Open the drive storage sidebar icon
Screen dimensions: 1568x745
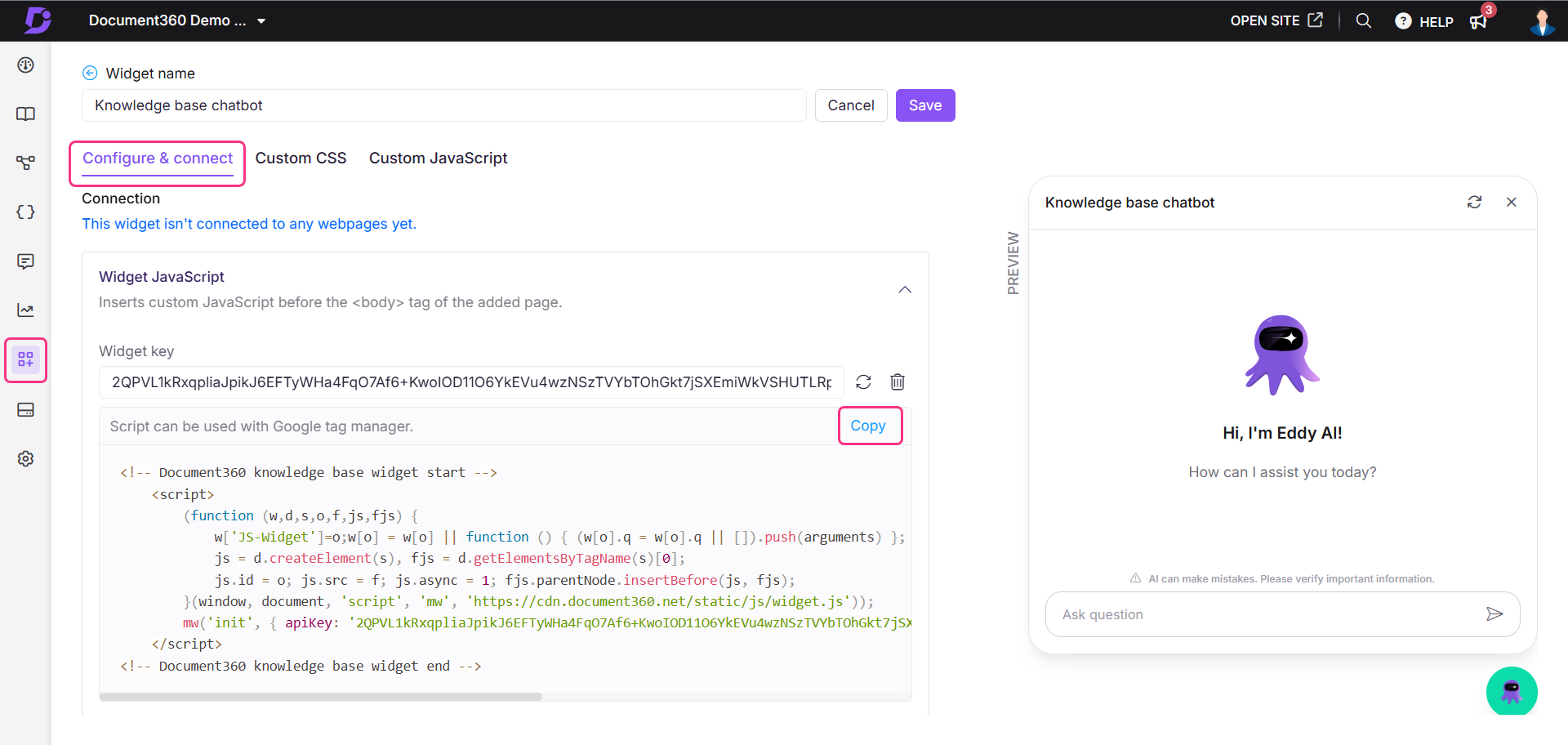[x=26, y=409]
